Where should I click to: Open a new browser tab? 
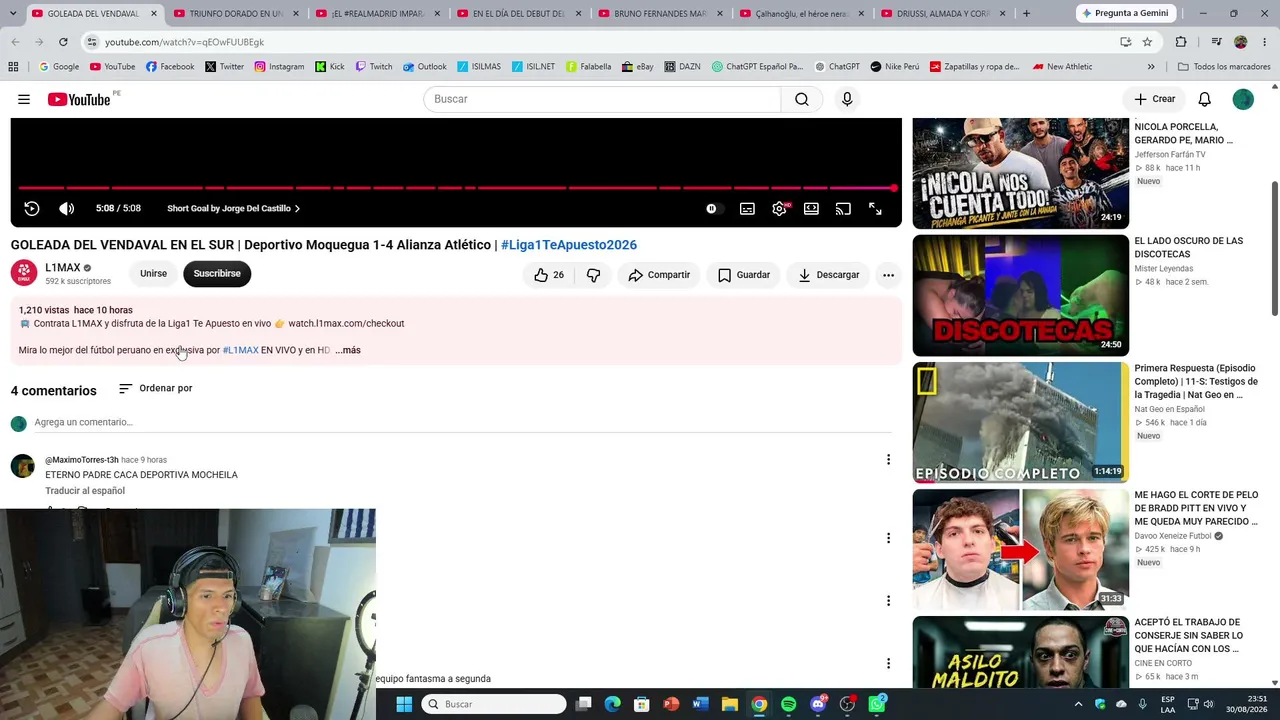1026,14
